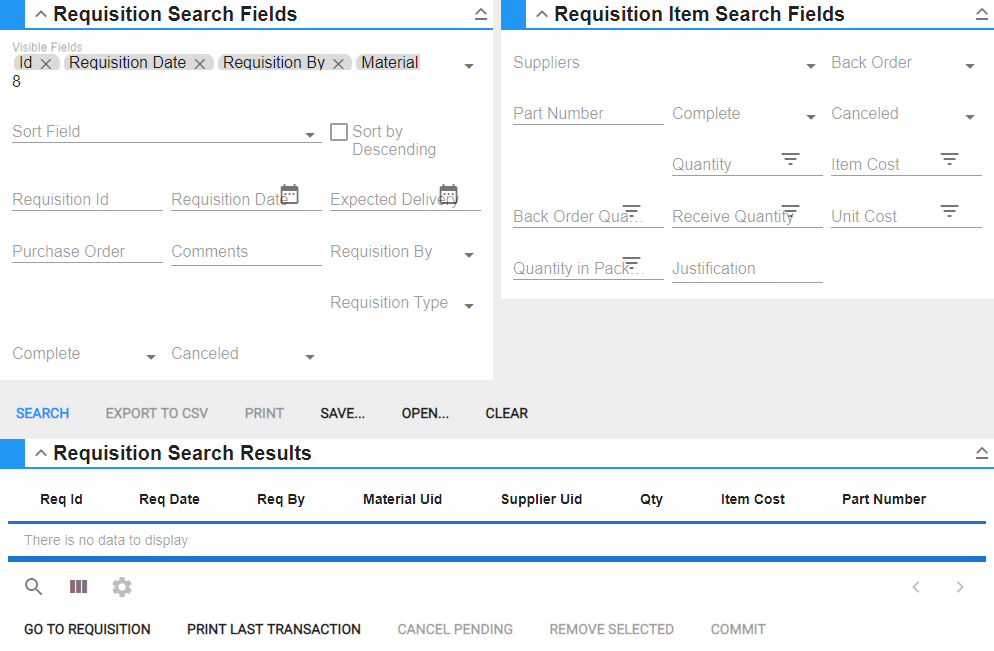
Task: Click the Part Number input field
Action: click(587, 114)
